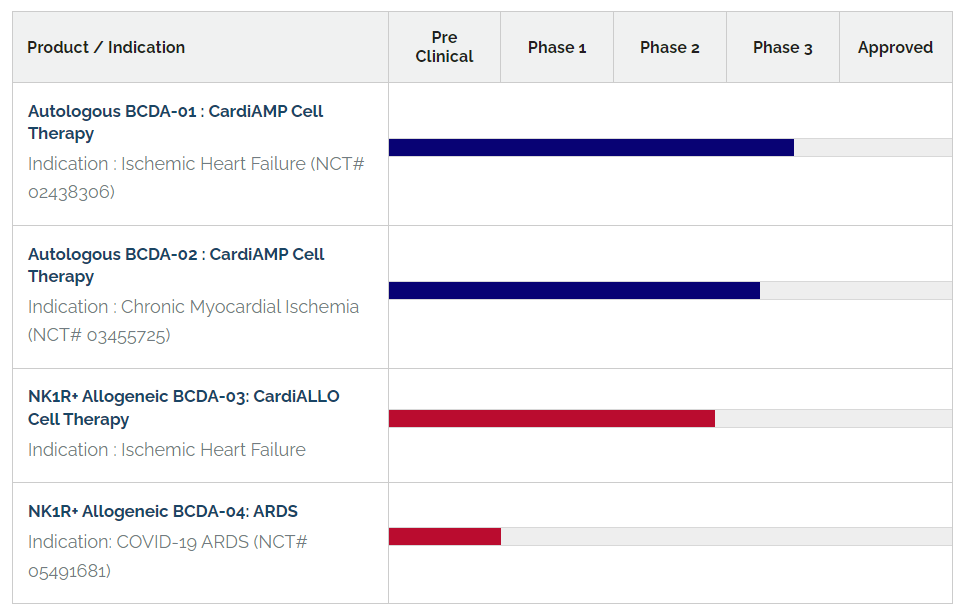Click the blue BCDA-01 progress bar
Image resolution: width=966 pixels, height=614 pixels.
591,148
